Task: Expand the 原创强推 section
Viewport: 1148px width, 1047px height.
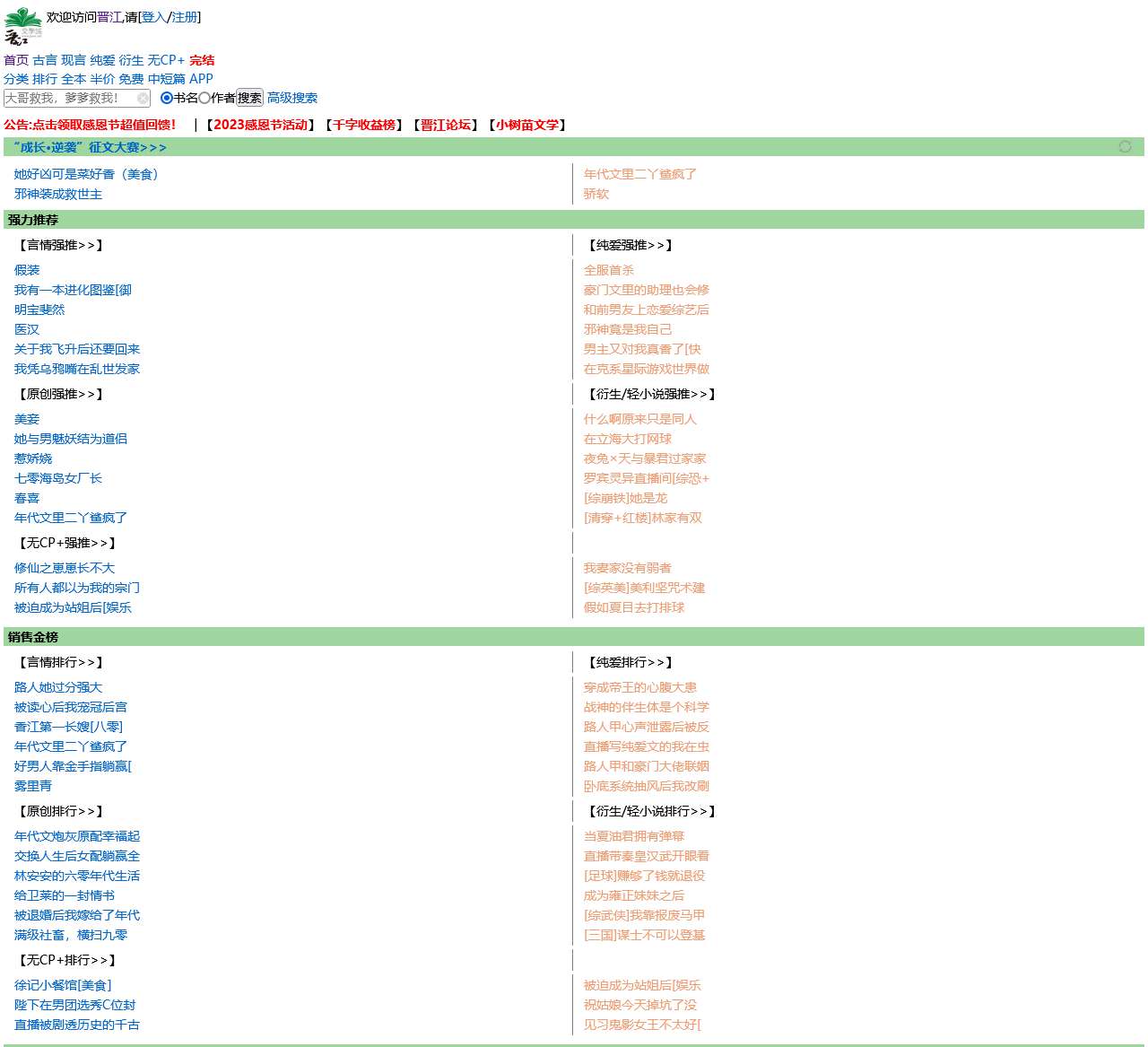Action: pyautogui.click(x=61, y=394)
